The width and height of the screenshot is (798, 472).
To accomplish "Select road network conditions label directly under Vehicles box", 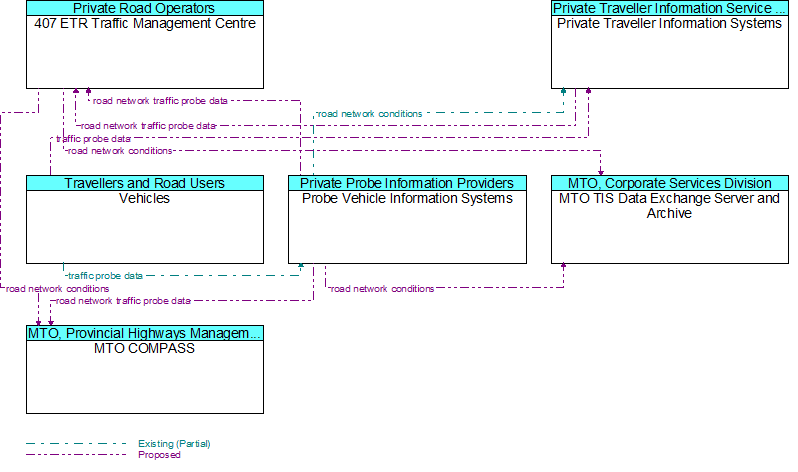I will [x=58, y=289].
